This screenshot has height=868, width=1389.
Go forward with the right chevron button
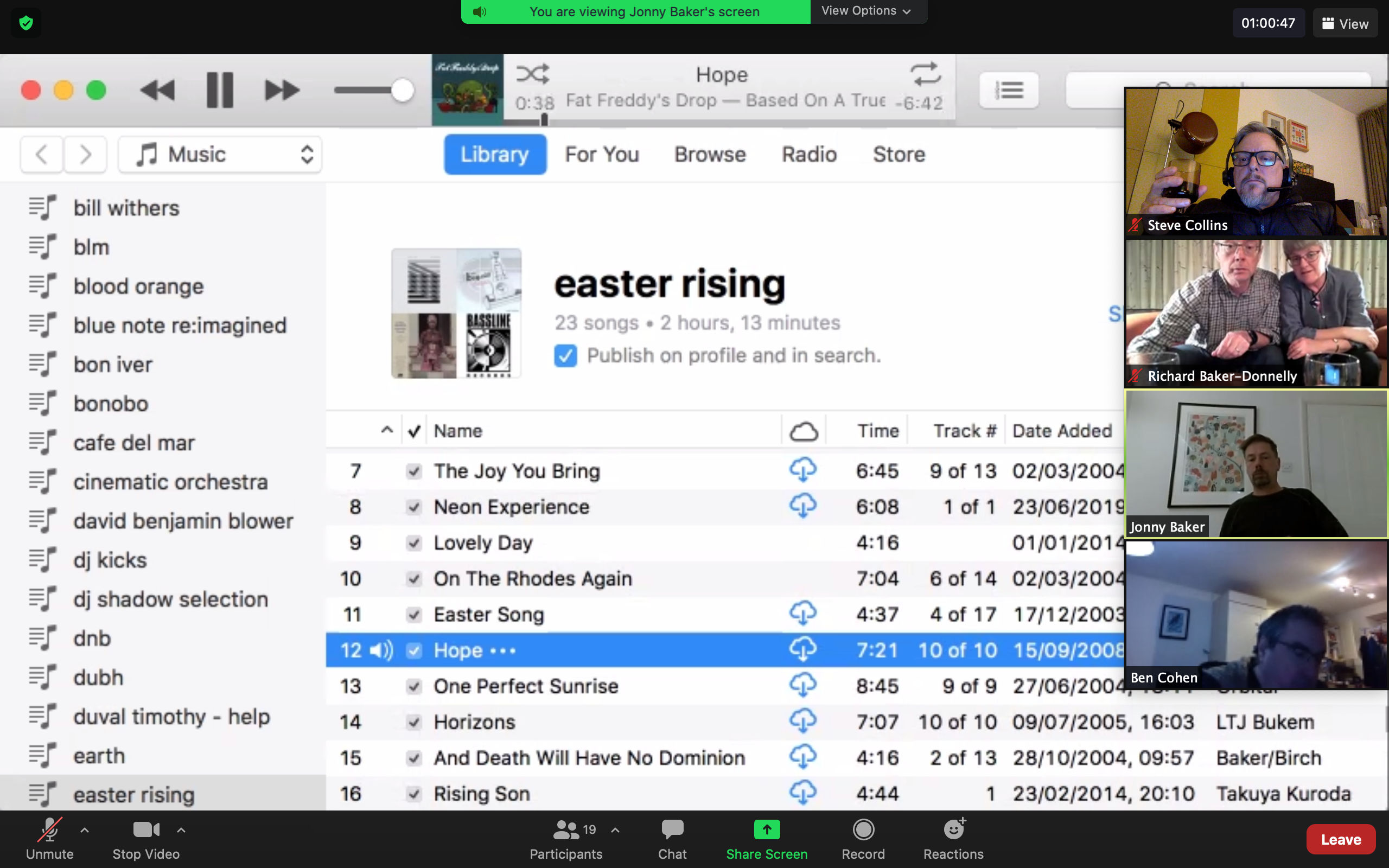tap(85, 155)
